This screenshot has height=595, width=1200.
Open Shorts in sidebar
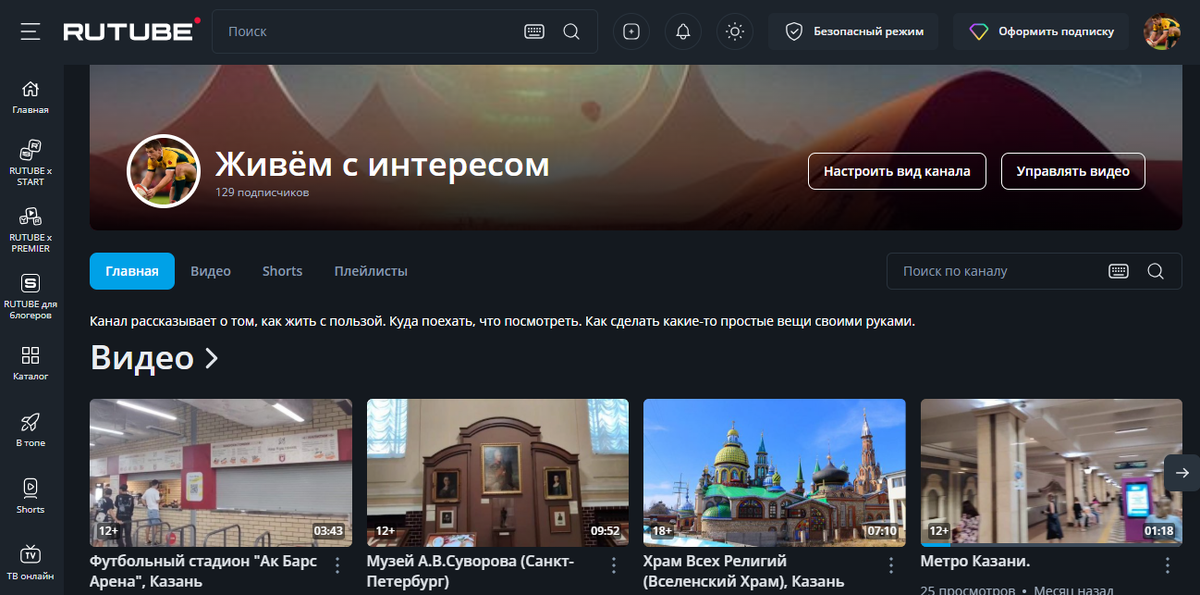coord(31,496)
